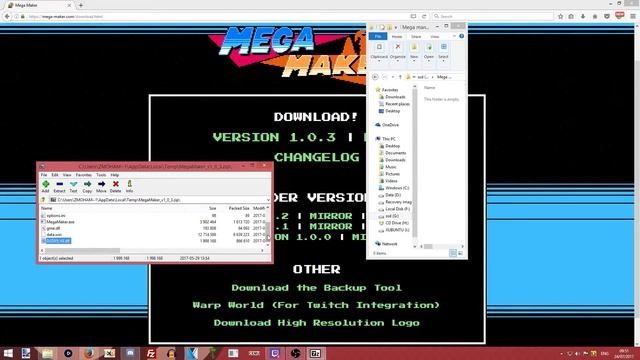Open the Select group dropdown in Explorer
Viewport: 640px width, 360px height.
pos(443,53)
